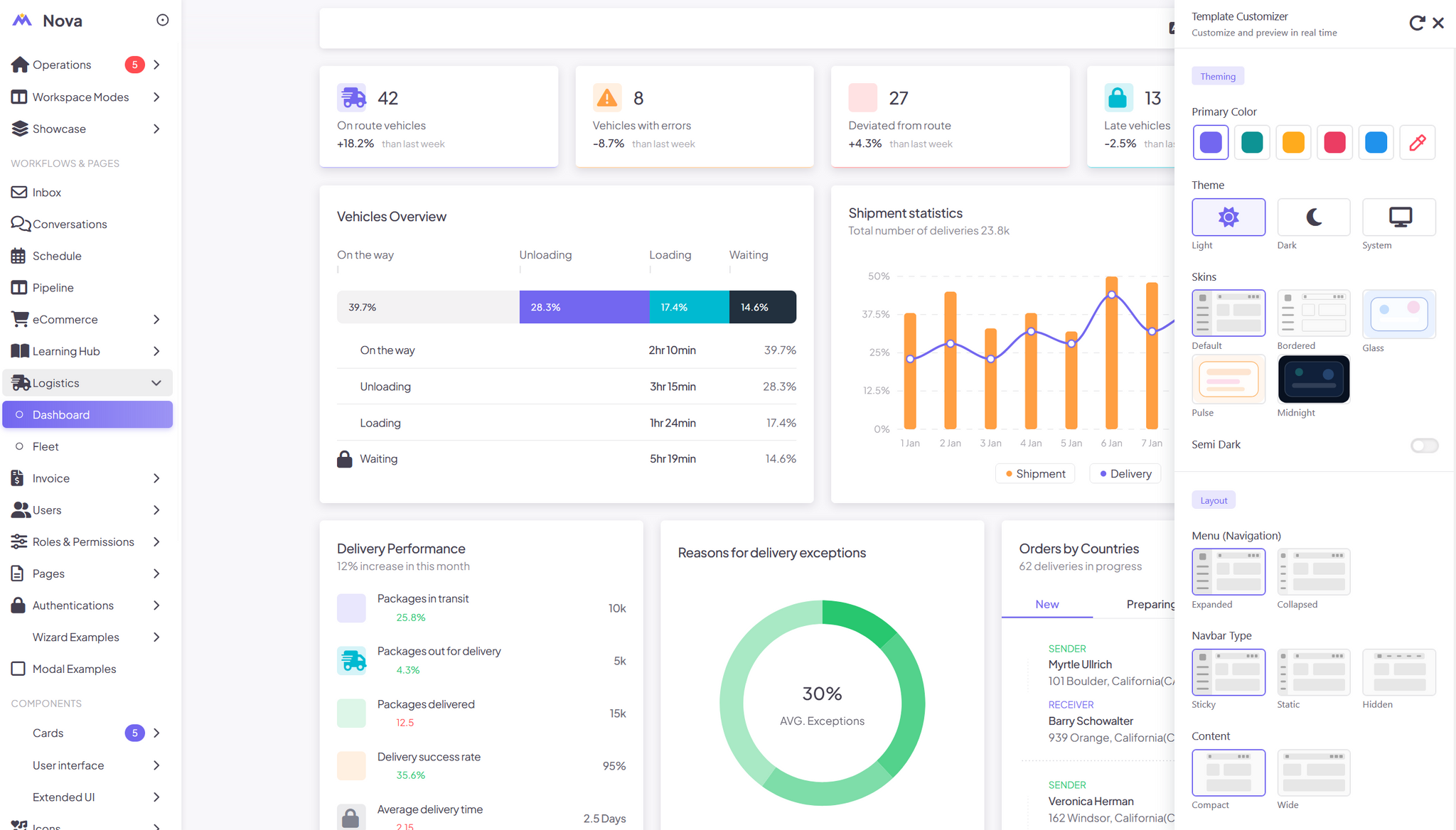Expand the Operations menu chevron

[156, 65]
